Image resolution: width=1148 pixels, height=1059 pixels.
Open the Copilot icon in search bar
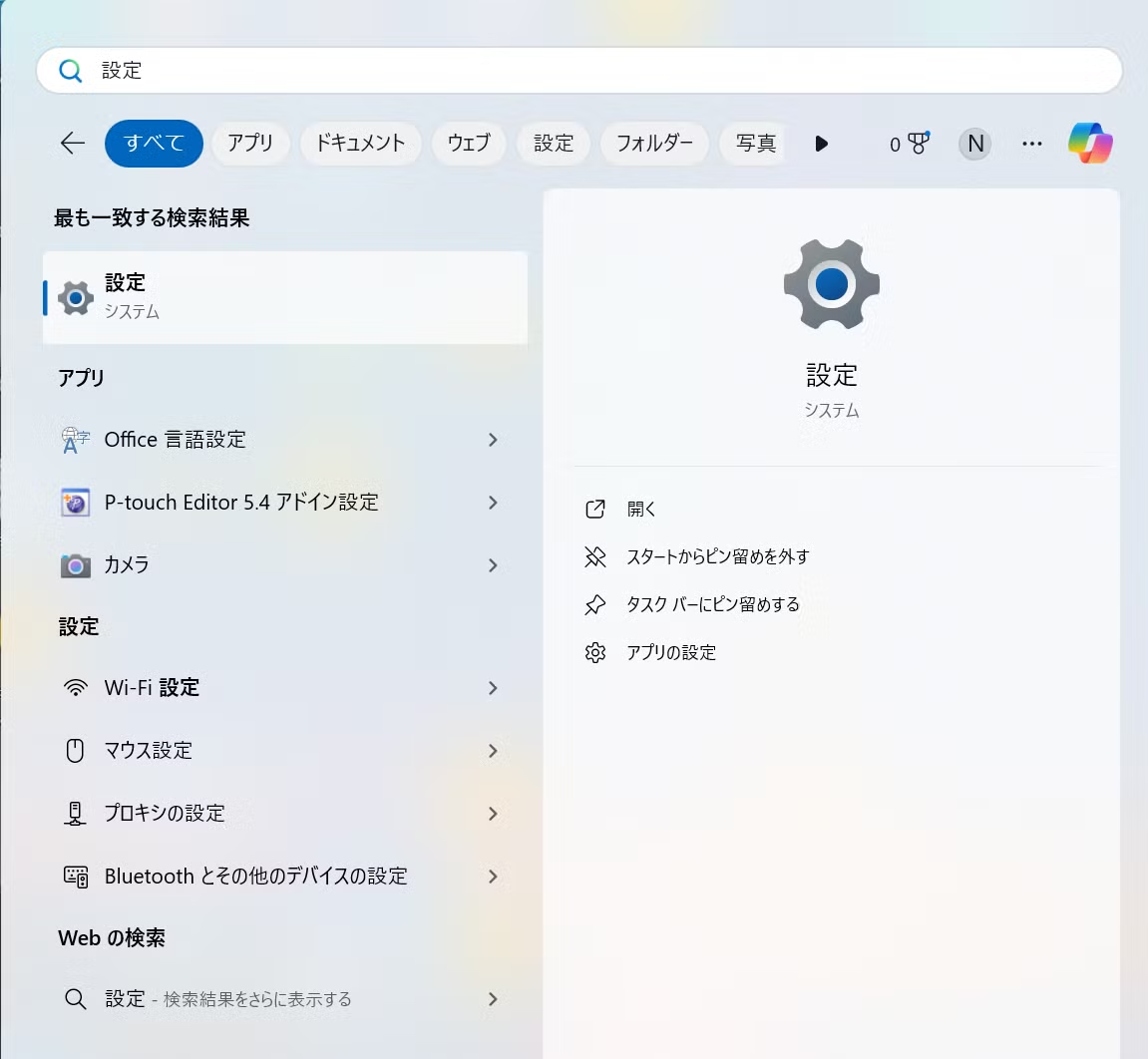pyautogui.click(x=1090, y=144)
